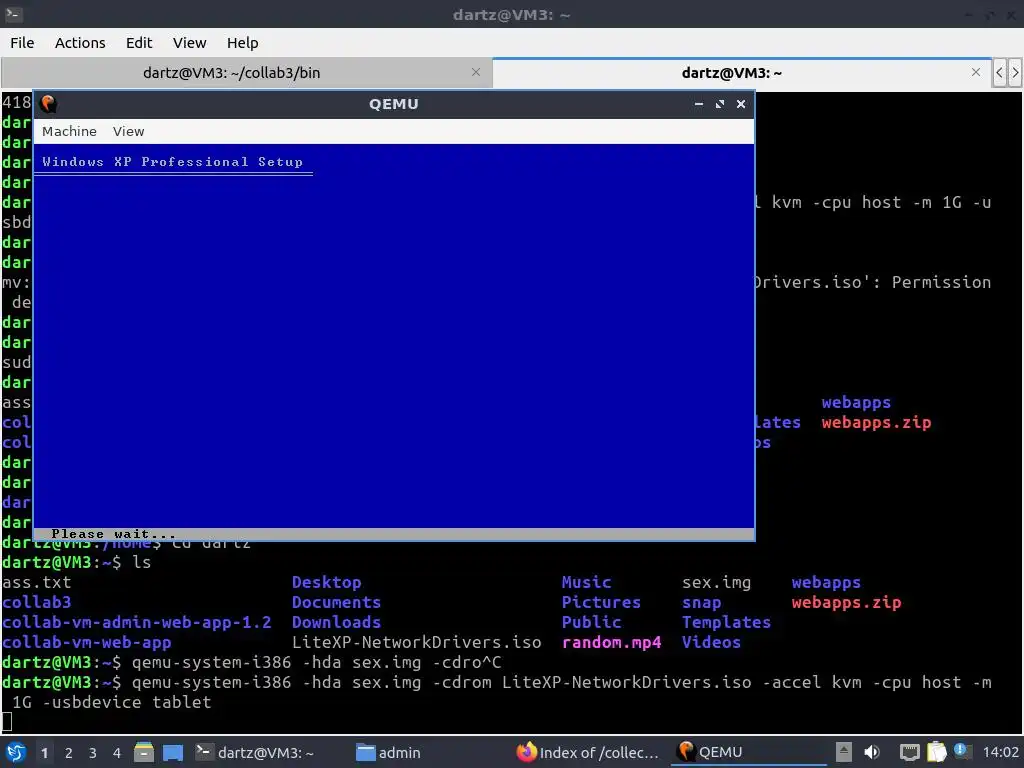Open the terminal's Actions menu

coord(80,42)
